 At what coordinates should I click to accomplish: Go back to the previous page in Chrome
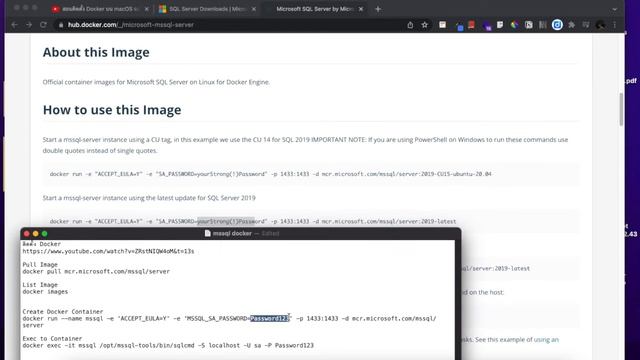(15, 25)
